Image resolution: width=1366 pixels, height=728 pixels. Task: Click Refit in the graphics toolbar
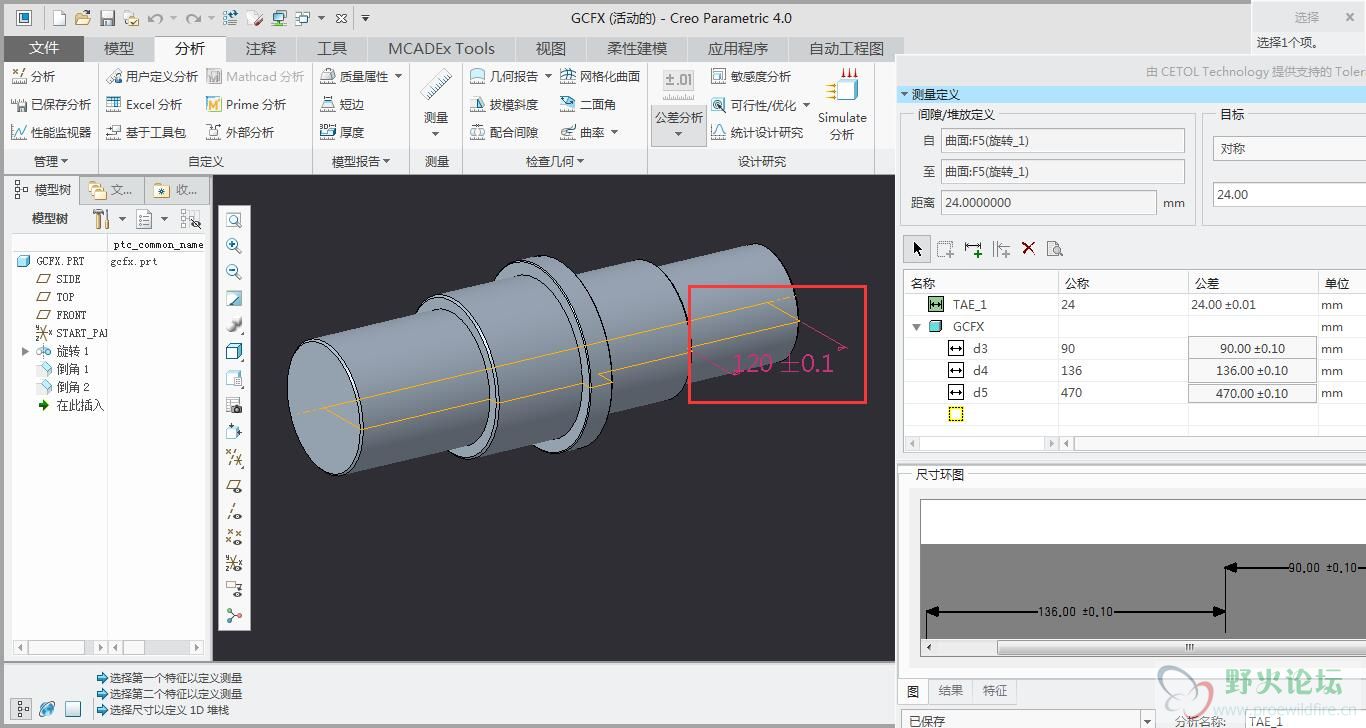pos(234,220)
